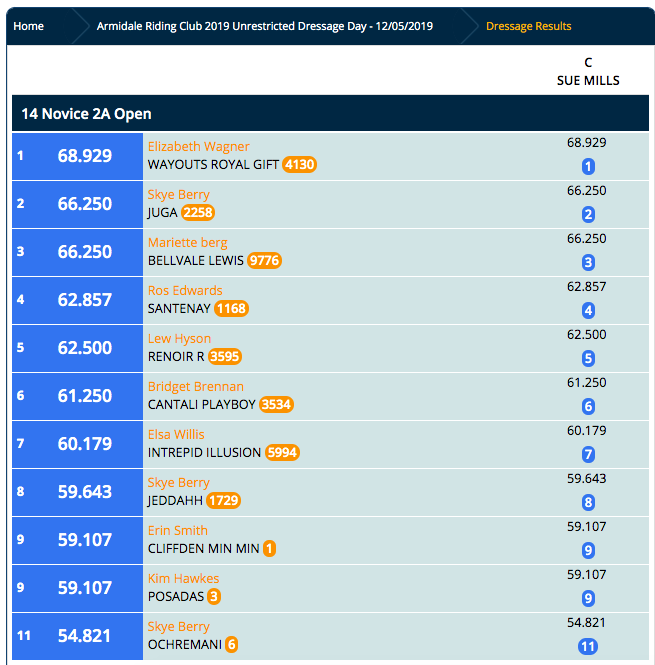Open rider Elizabeth Wagner

click(199, 146)
